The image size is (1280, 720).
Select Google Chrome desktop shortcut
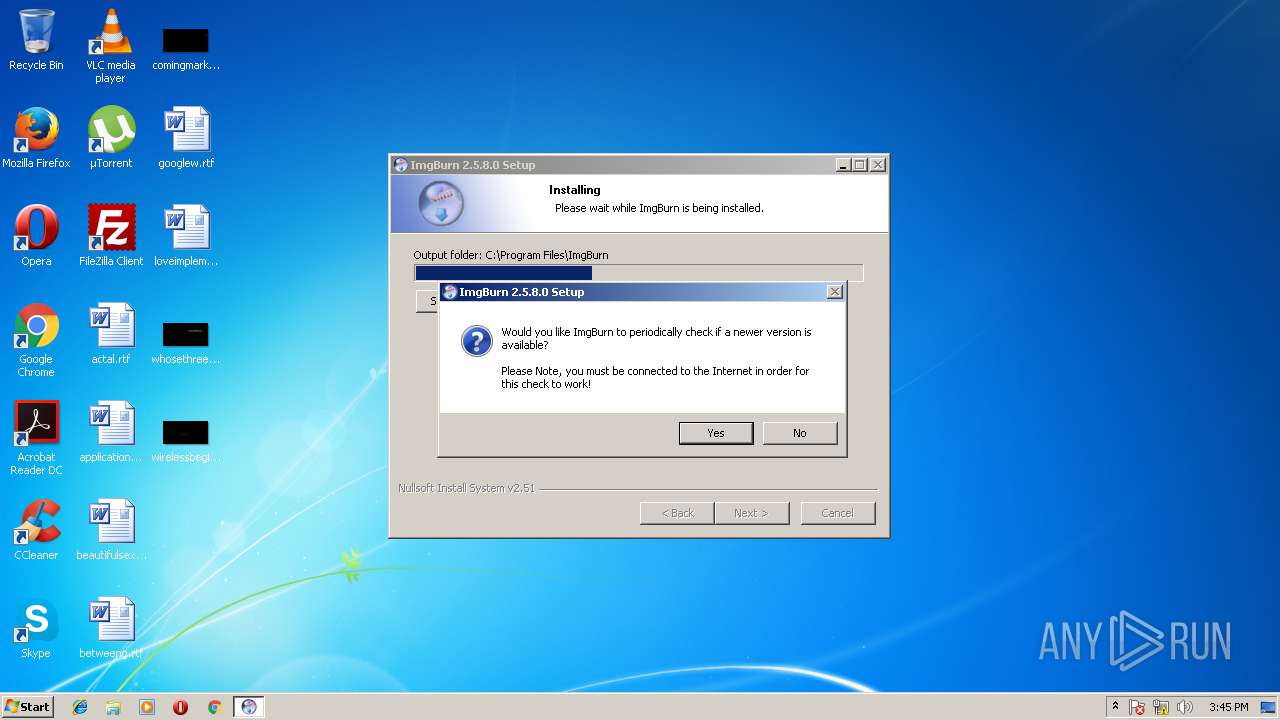[x=36, y=340]
